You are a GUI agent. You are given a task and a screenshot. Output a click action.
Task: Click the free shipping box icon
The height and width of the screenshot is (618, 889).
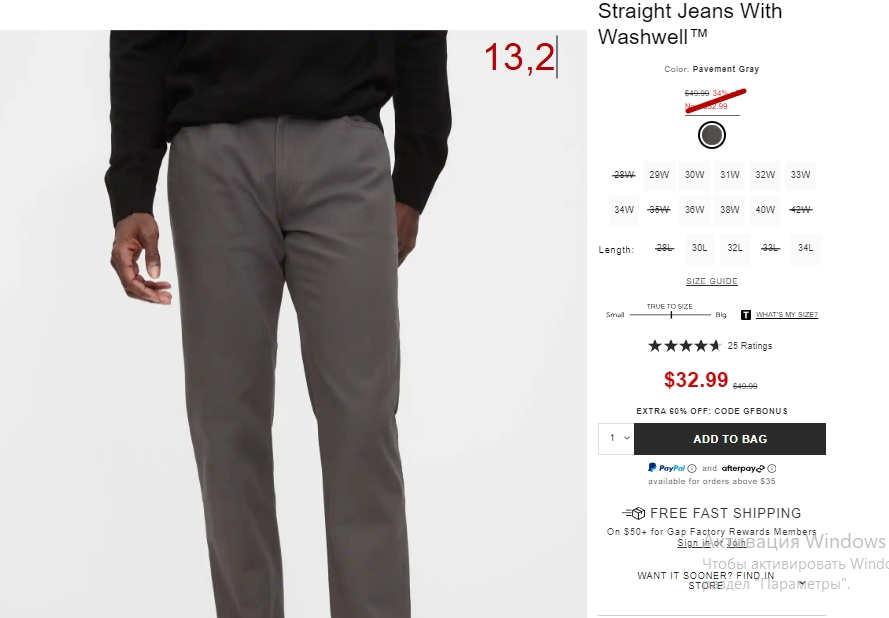634,513
